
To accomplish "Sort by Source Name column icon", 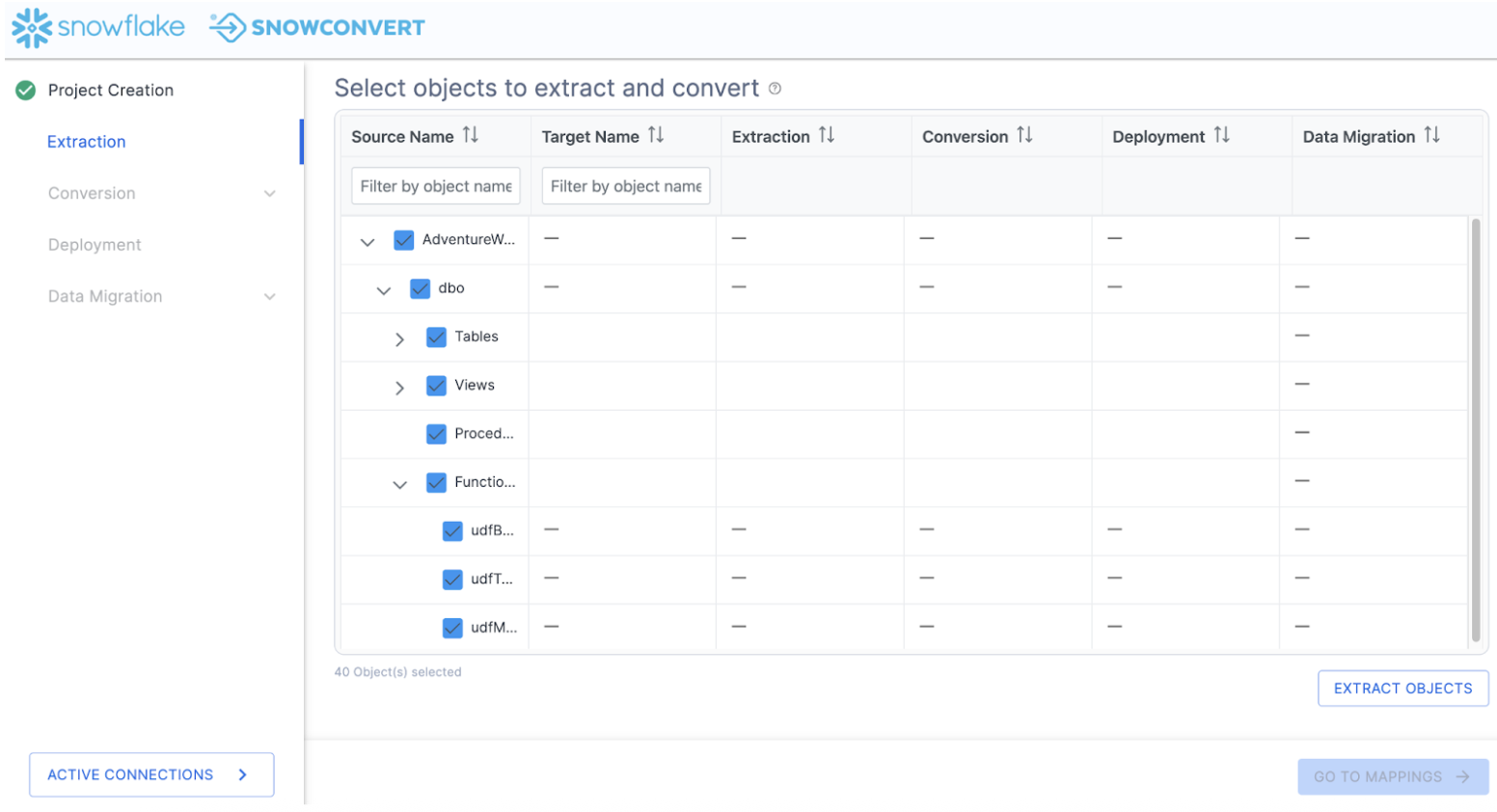I will click(x=470, y=136).
